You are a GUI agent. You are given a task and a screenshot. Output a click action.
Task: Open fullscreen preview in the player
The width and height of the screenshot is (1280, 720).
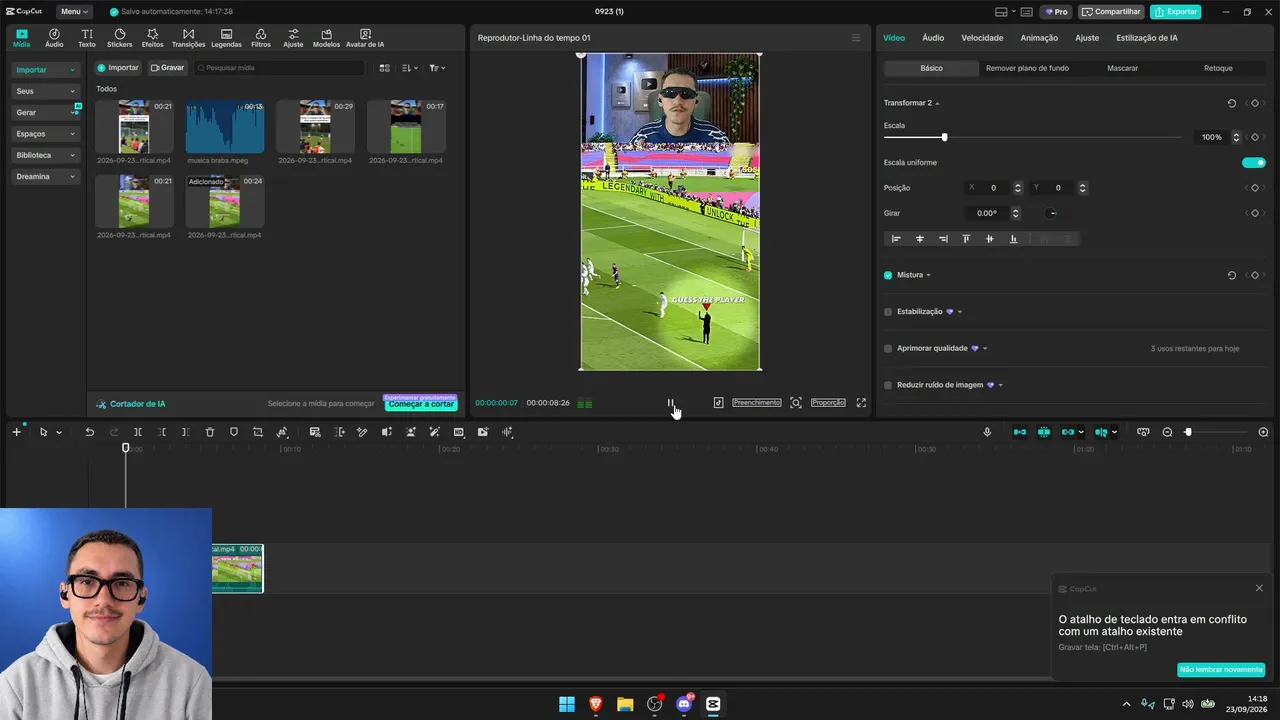[861, 403]
